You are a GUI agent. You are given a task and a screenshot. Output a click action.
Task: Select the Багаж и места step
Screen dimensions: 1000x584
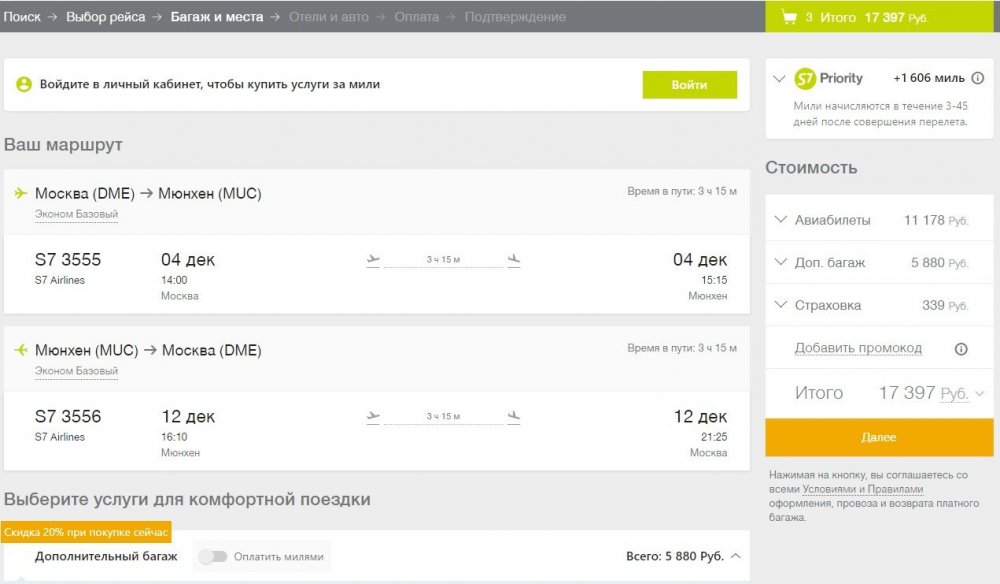[x=217, y=17]
